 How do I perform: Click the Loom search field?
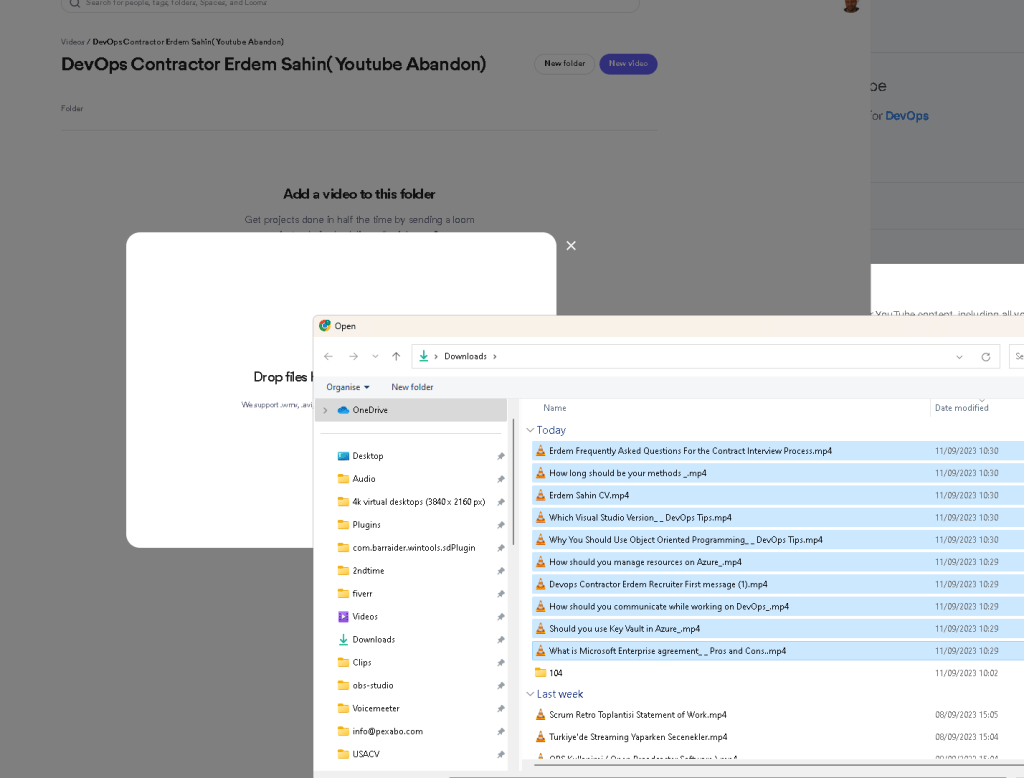[x=350, y=4]
